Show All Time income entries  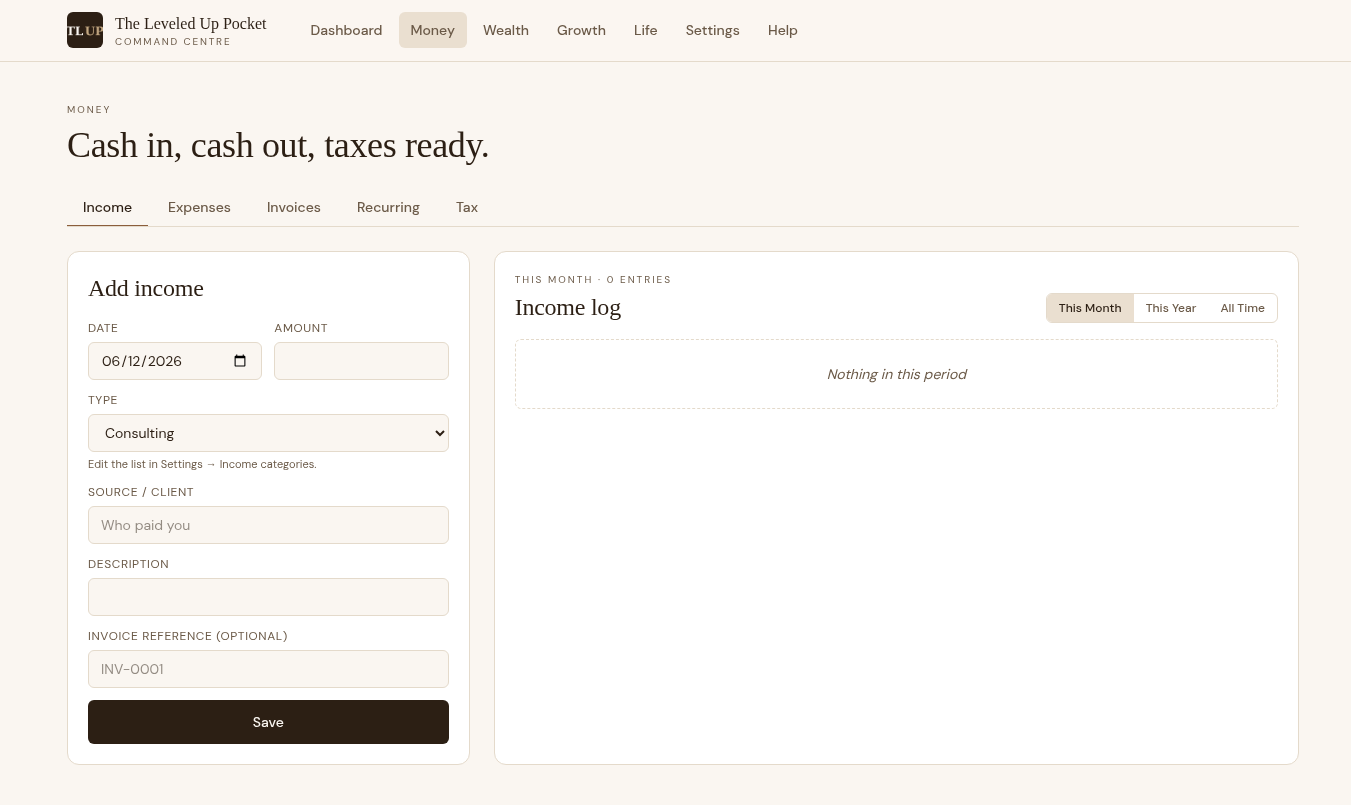click(1242, 308)
